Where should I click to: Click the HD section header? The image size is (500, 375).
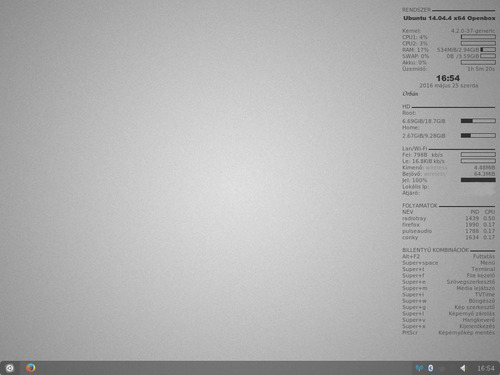point(406,107)
